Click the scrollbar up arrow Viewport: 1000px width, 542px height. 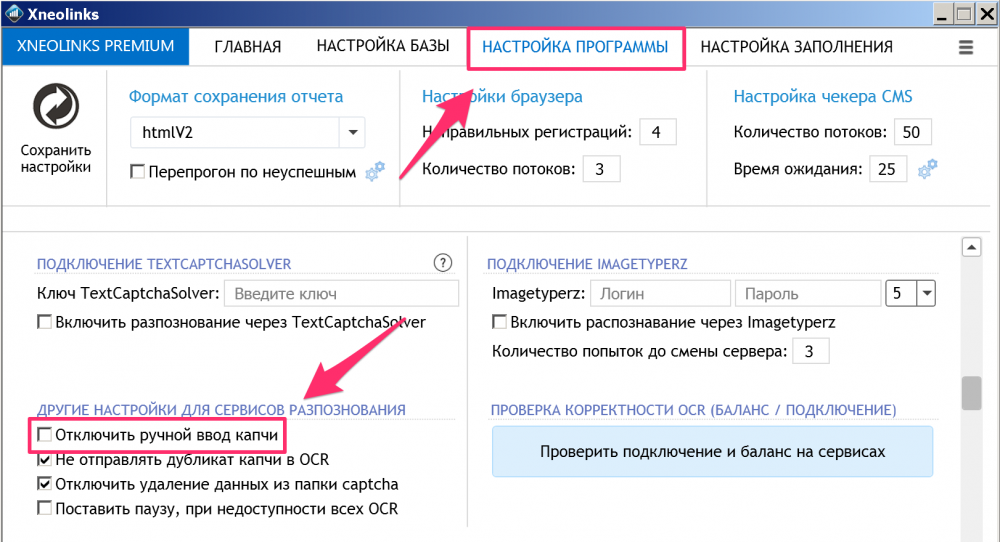tap(971, 247)
